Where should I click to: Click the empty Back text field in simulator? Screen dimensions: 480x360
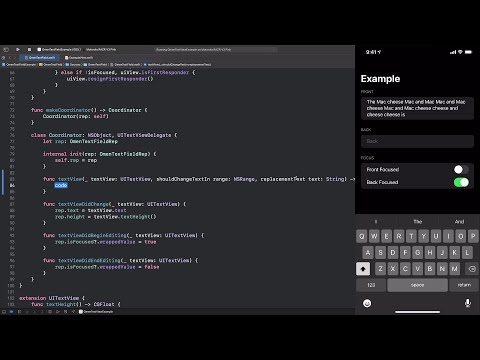coord(417,141)
